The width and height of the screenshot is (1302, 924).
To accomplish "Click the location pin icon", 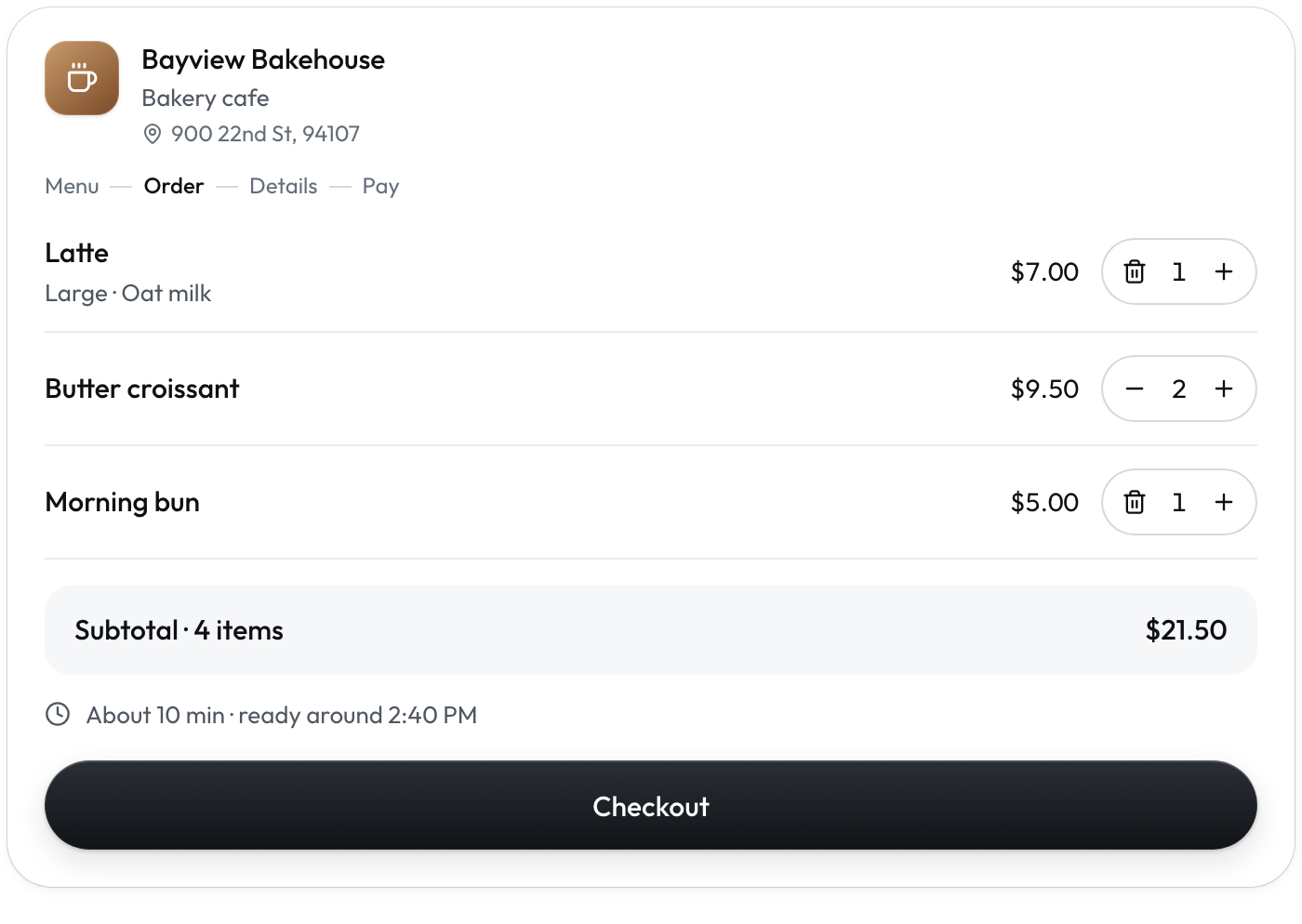I will [153, 134].
